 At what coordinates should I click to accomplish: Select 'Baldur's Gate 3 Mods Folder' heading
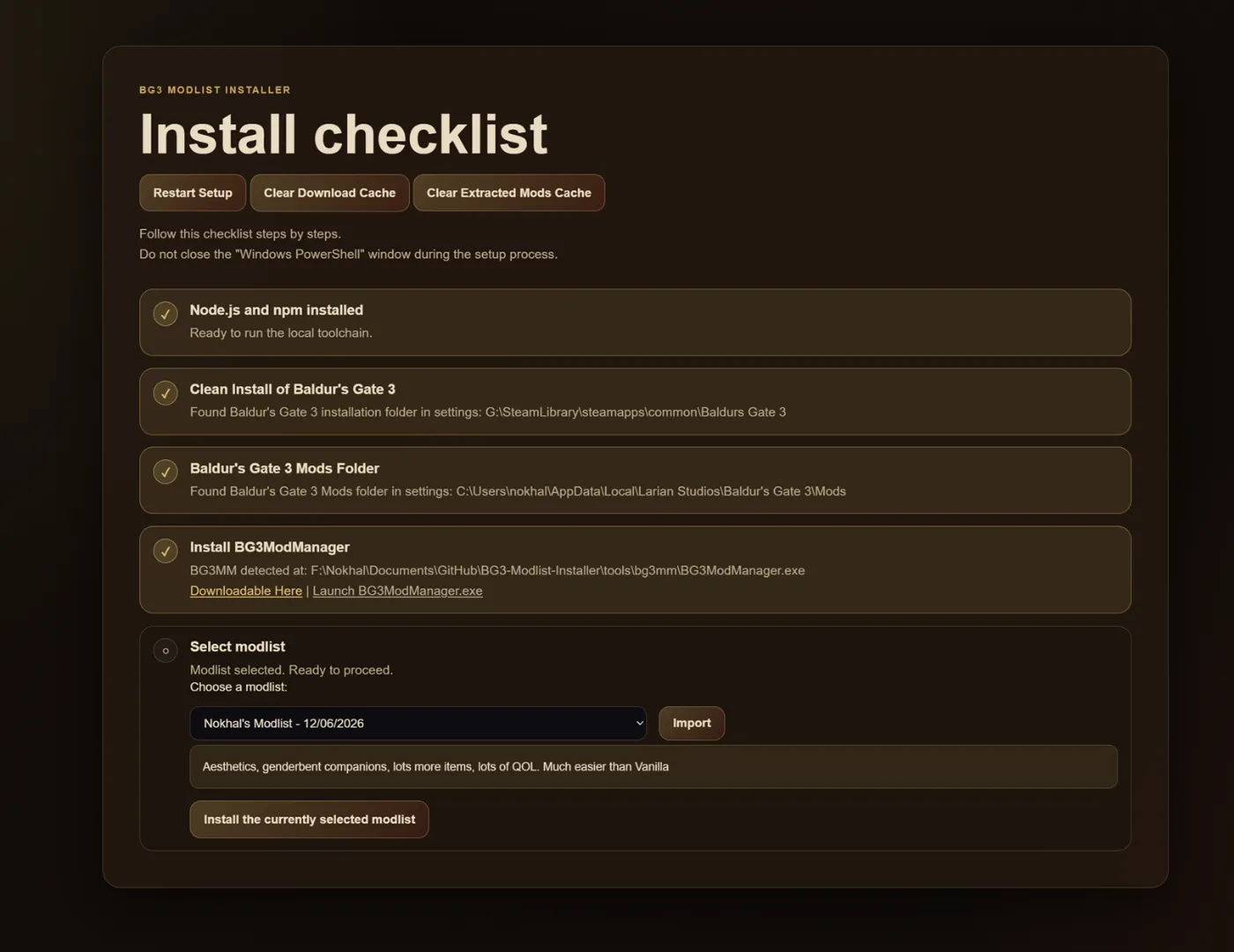click(285, 468)
